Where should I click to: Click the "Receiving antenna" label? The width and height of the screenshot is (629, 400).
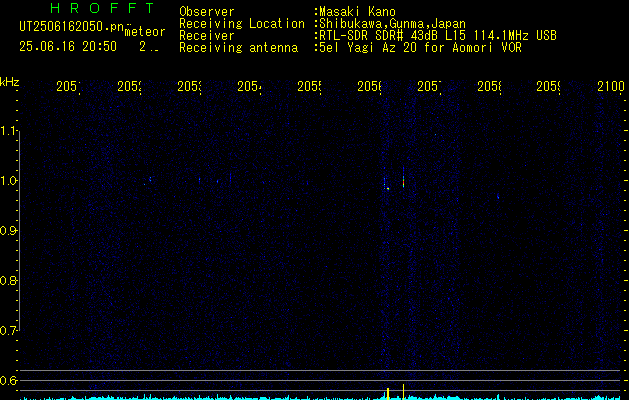pyautogui.click(x=238, y=48)
